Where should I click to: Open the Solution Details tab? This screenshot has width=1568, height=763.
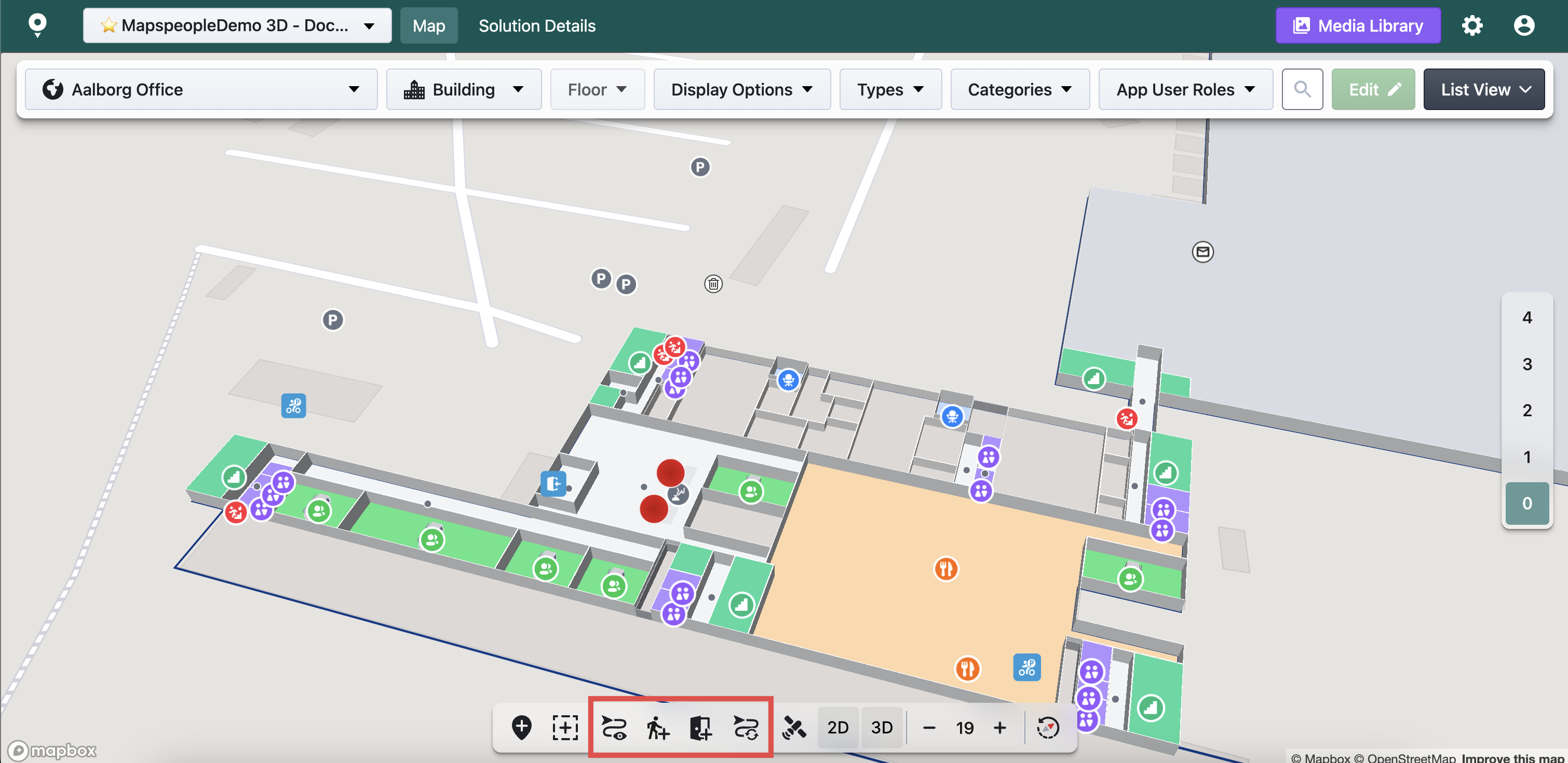[x=536, y=25]
